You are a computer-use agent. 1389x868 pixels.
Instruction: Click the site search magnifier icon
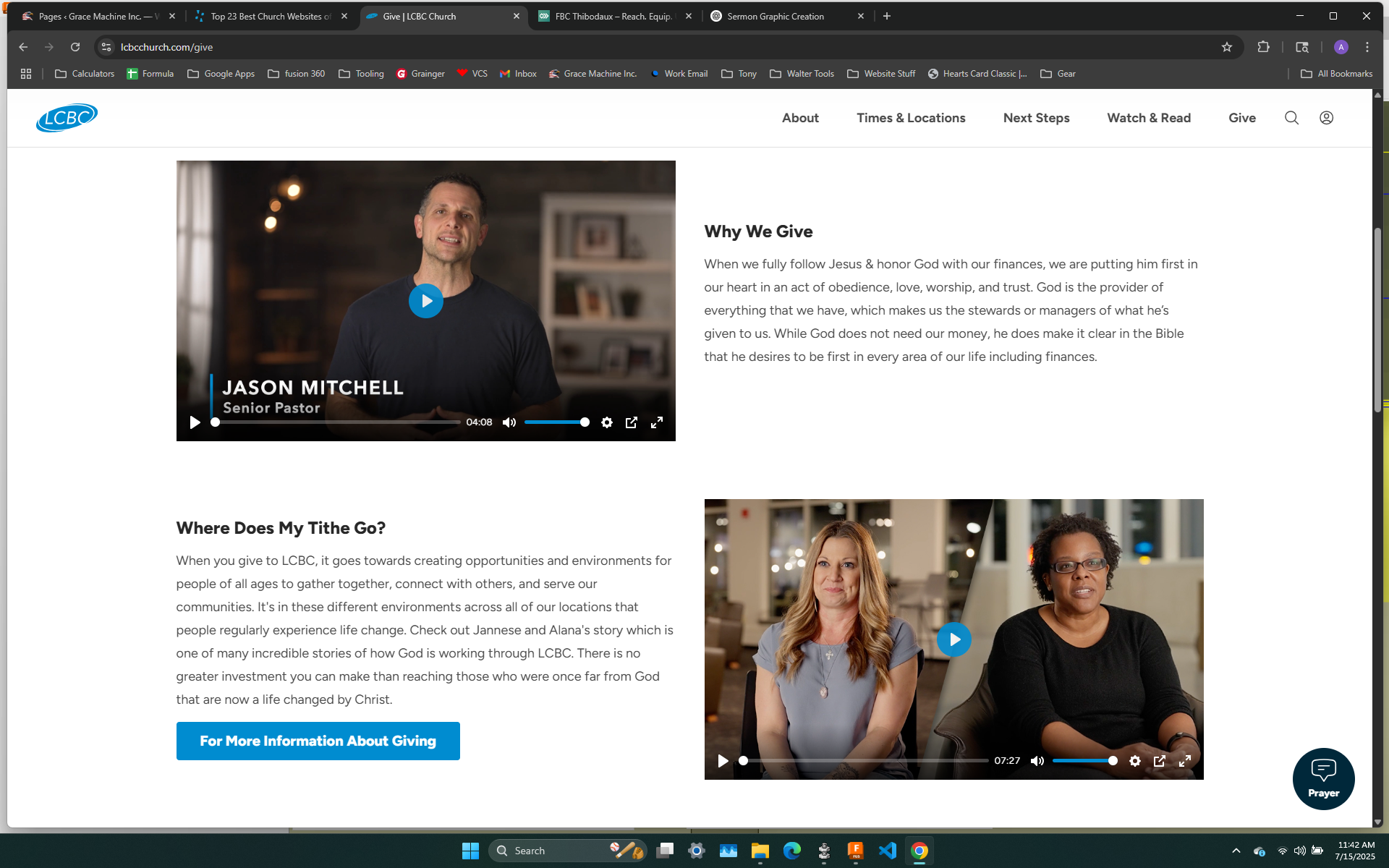pyautogui.click(x=1291, y=118)
